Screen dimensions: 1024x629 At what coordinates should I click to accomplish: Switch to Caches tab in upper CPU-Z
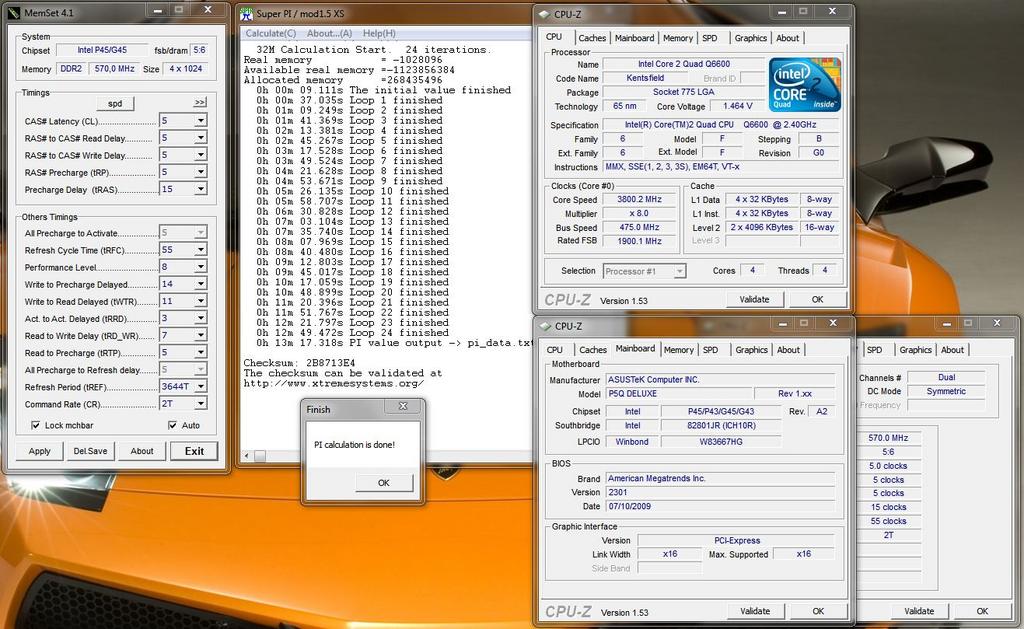(x=592, y=38)
